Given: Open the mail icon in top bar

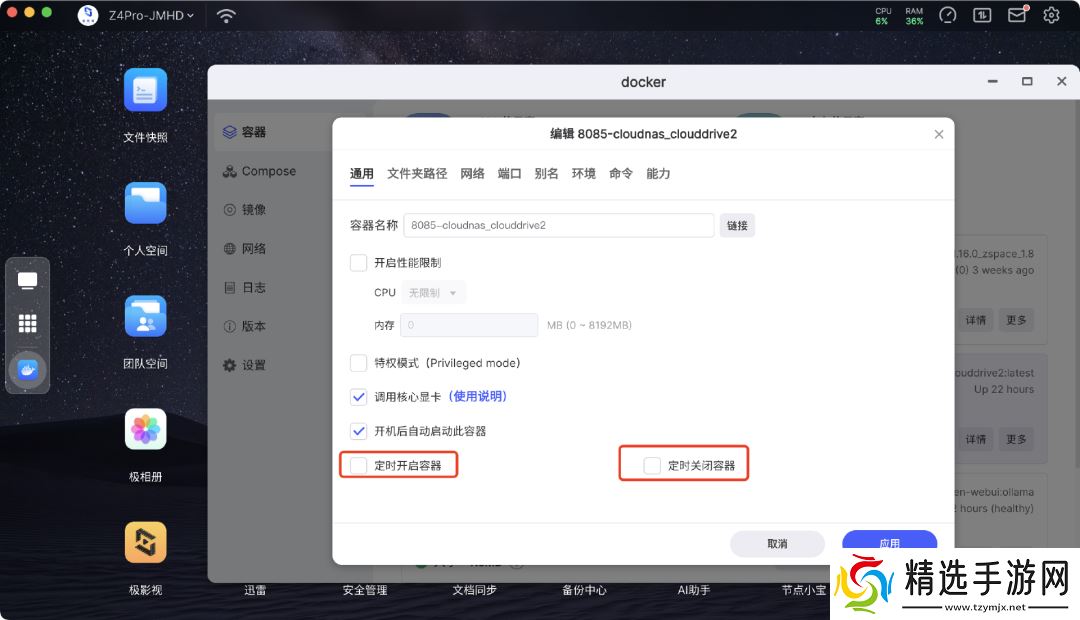Looking at the screenshot, I should pyautogui.click(x=1017, y=15).
